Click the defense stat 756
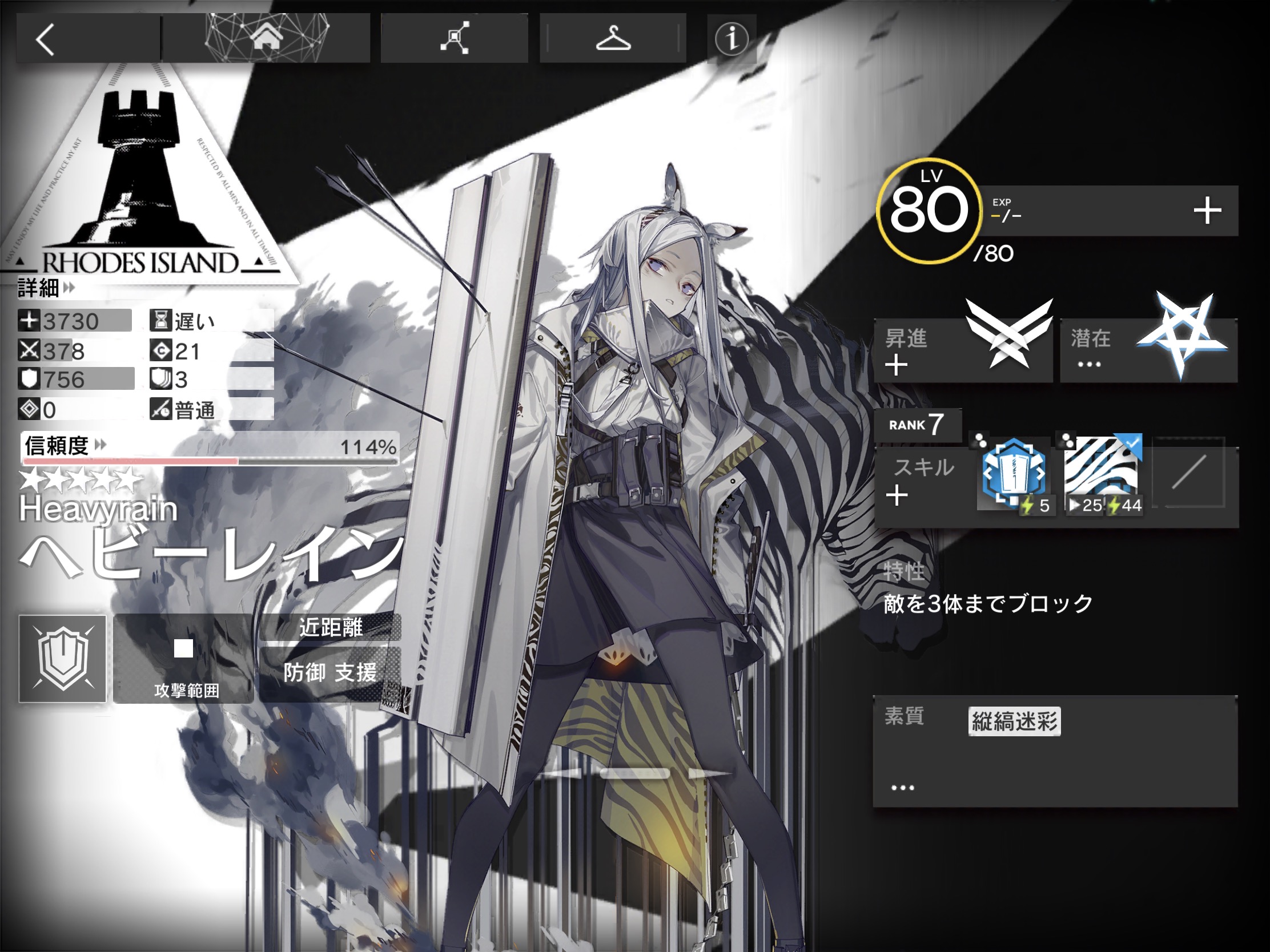 (64, 380)
